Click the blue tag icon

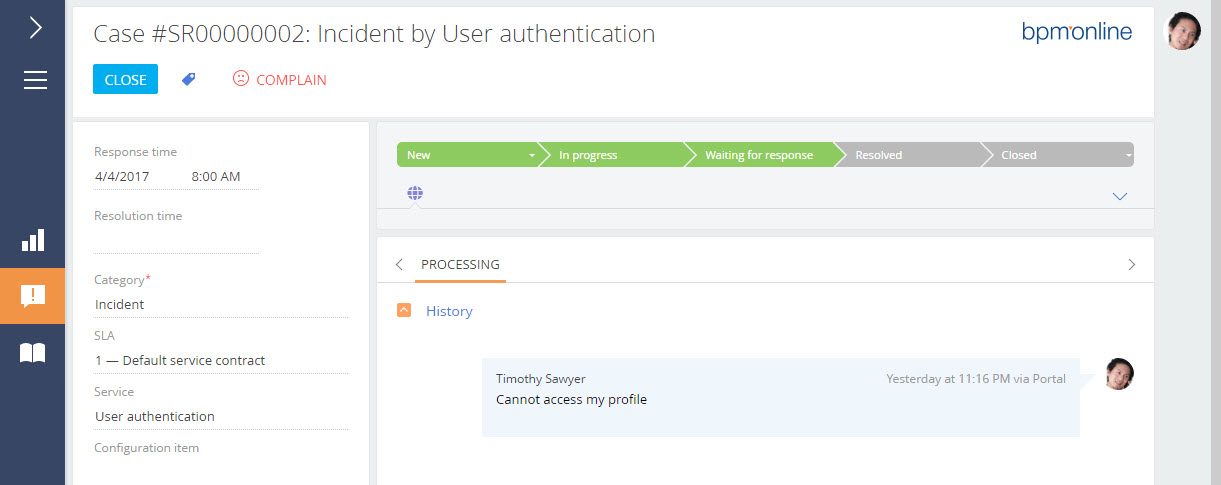[x=188, y=80]
